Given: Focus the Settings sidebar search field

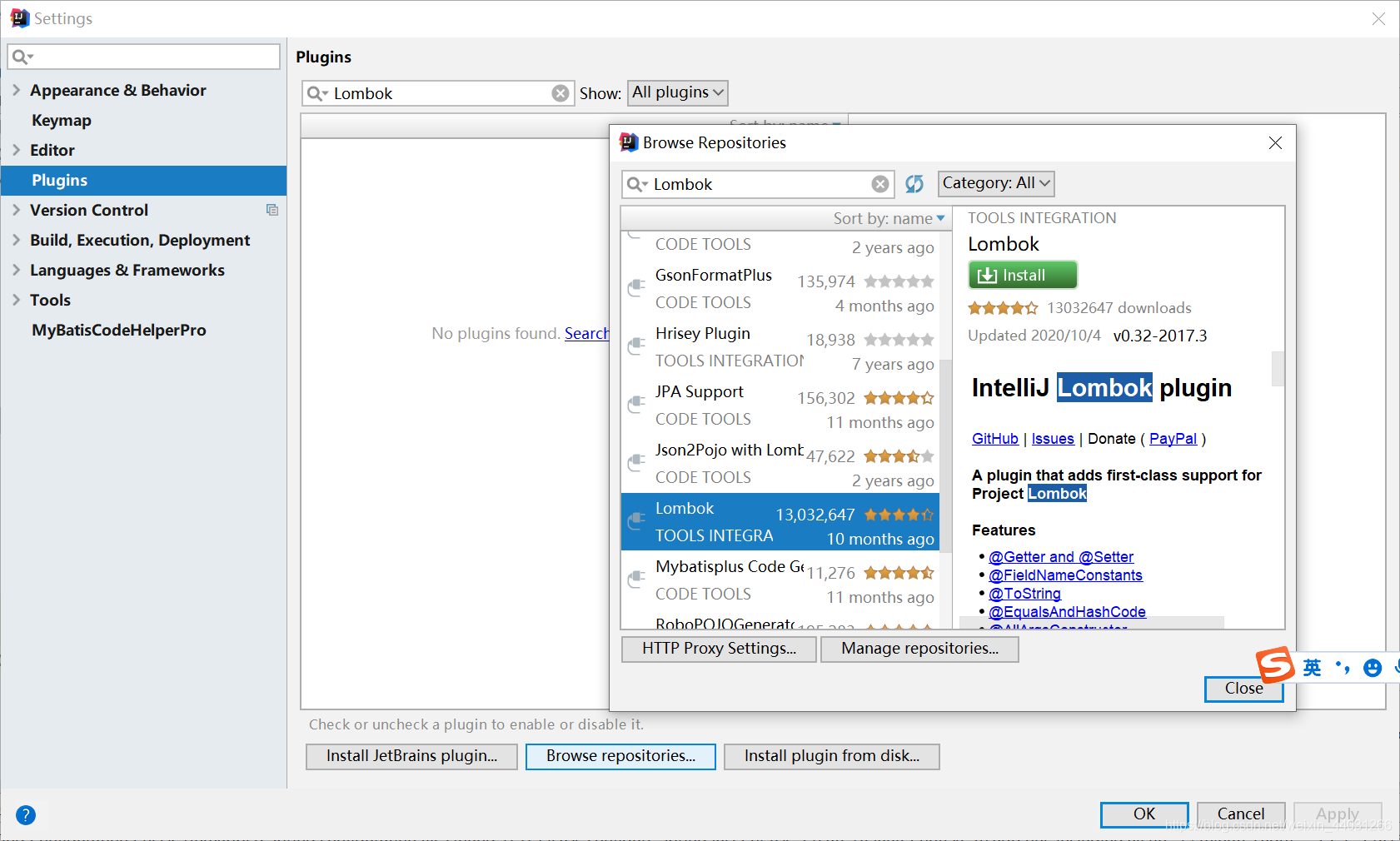Looking at the screenshot, I should (x=144, y=57).
